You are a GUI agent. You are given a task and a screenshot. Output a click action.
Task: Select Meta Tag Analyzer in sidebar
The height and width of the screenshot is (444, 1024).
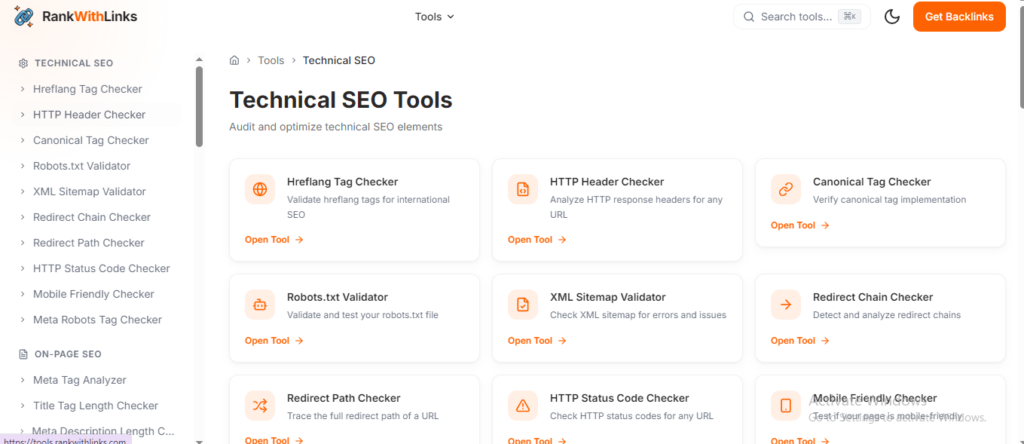[80, 380]
